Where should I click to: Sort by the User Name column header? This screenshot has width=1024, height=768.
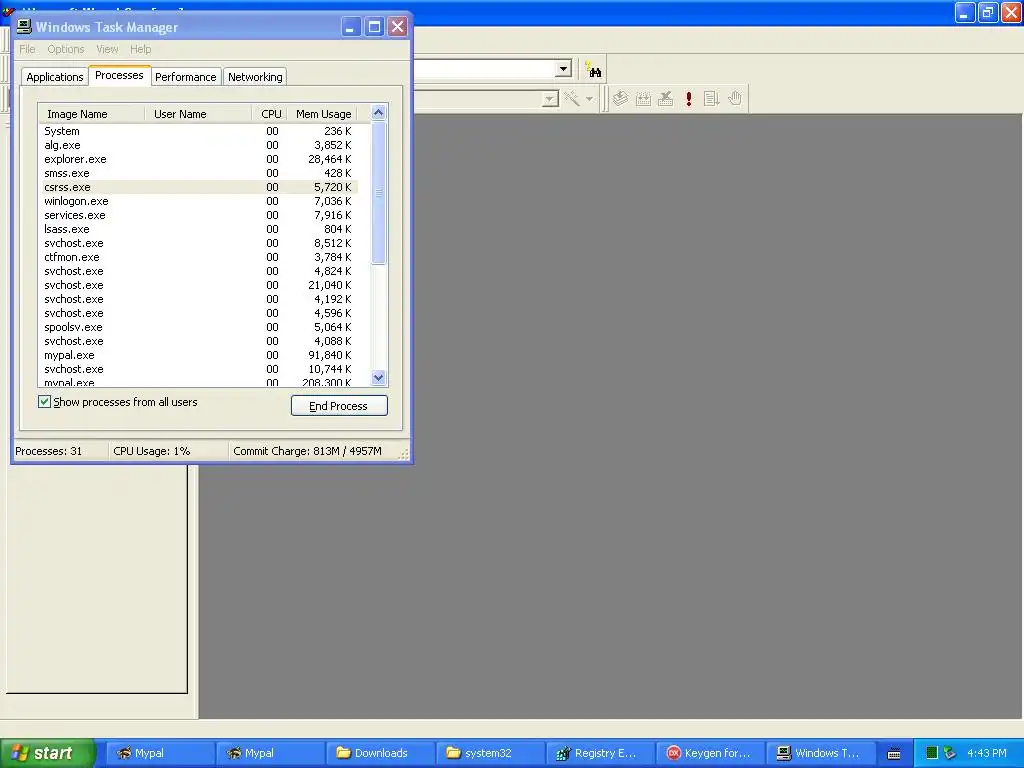click(x=198, y=114)
